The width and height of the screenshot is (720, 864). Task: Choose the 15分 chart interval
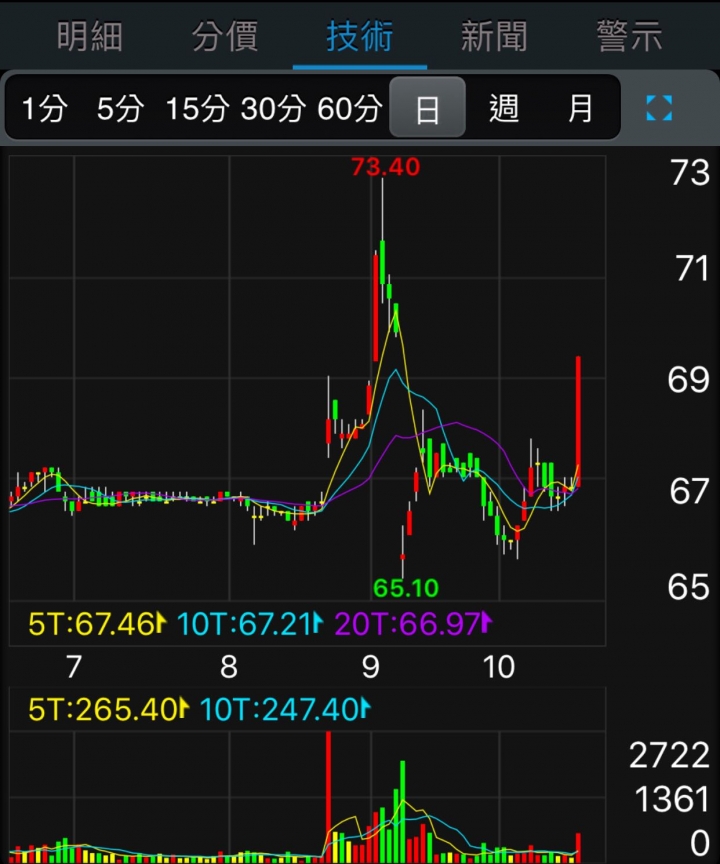pos(198,108)
